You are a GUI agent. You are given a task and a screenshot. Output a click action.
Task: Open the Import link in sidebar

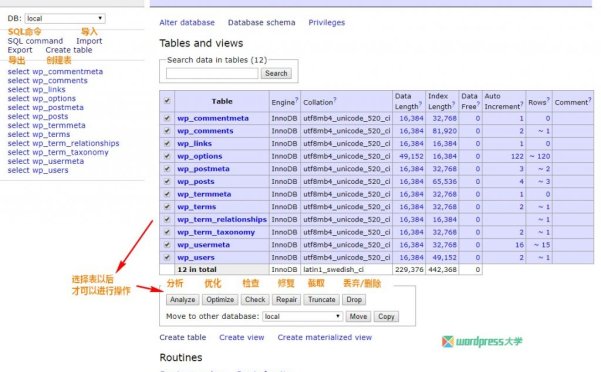(x=89, y=41)
